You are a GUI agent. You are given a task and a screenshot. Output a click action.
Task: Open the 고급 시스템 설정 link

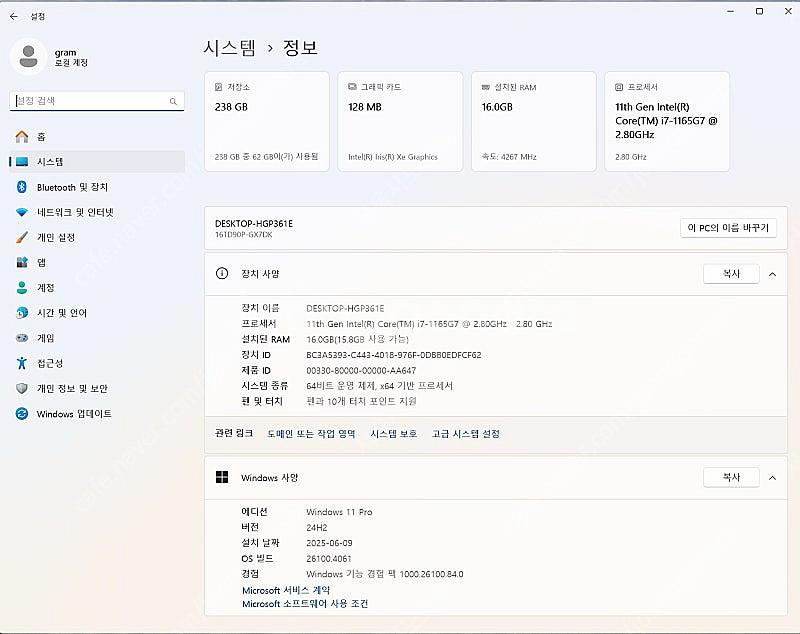(x=465, y=434)
